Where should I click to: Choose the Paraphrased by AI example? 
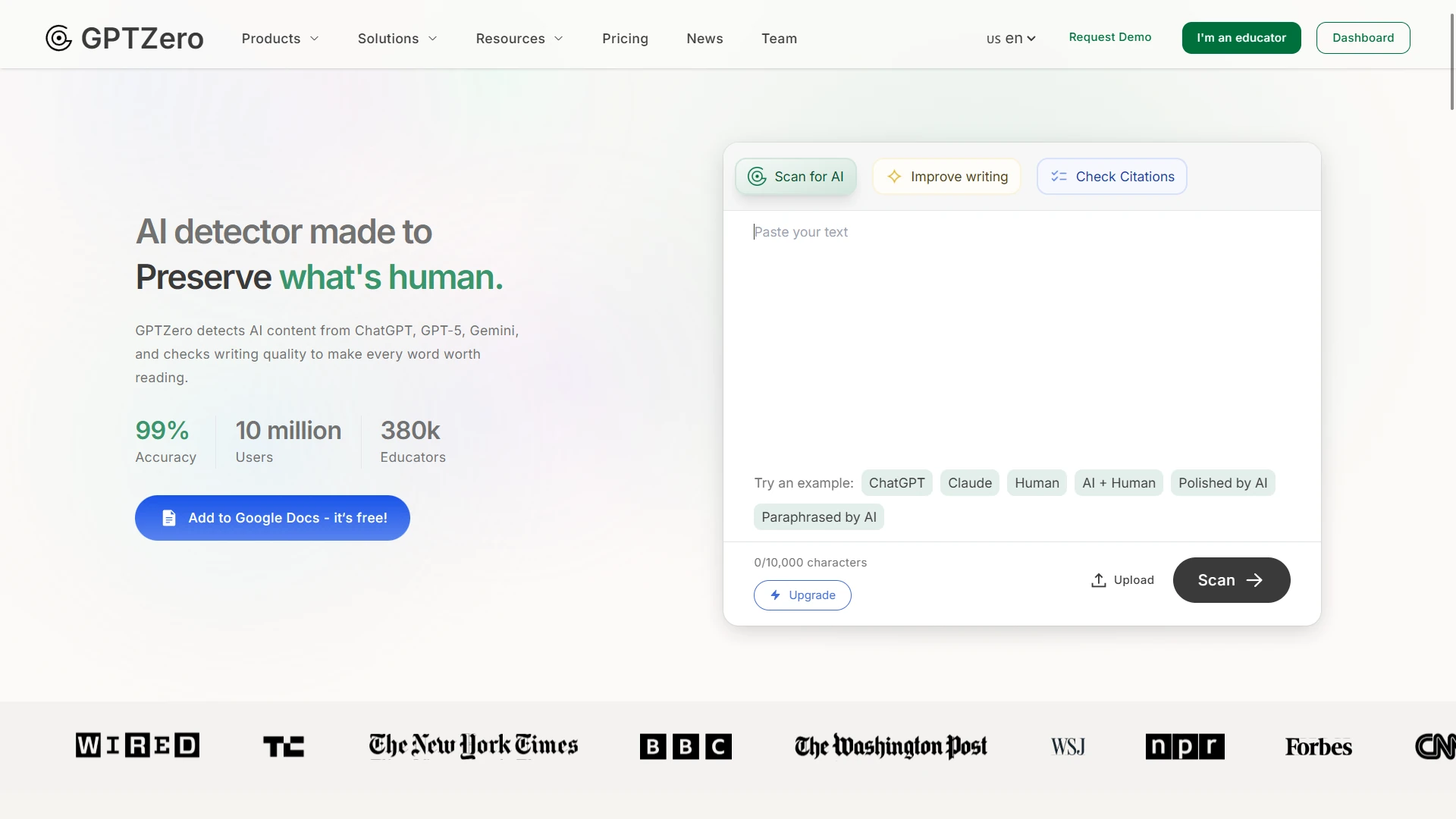click(x=818, y=517)
